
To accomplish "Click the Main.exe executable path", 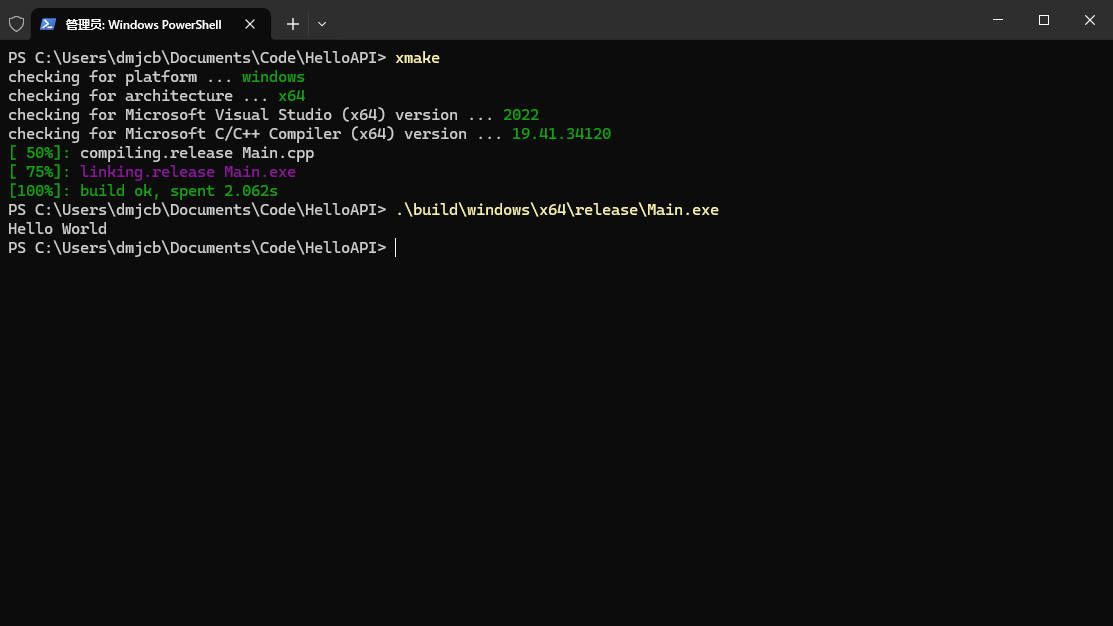I will click(x=557, y=209).
